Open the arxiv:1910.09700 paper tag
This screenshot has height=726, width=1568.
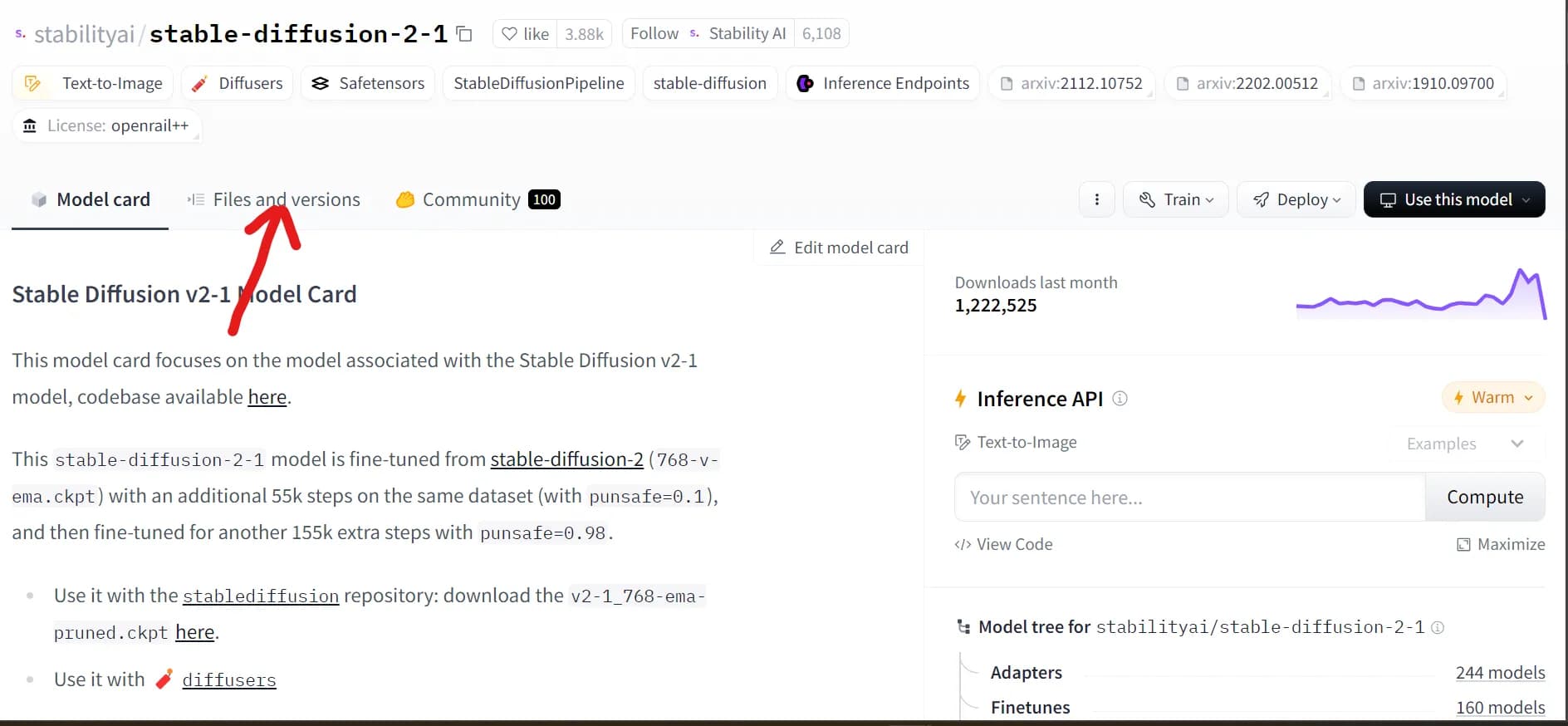click(1423, 83)
